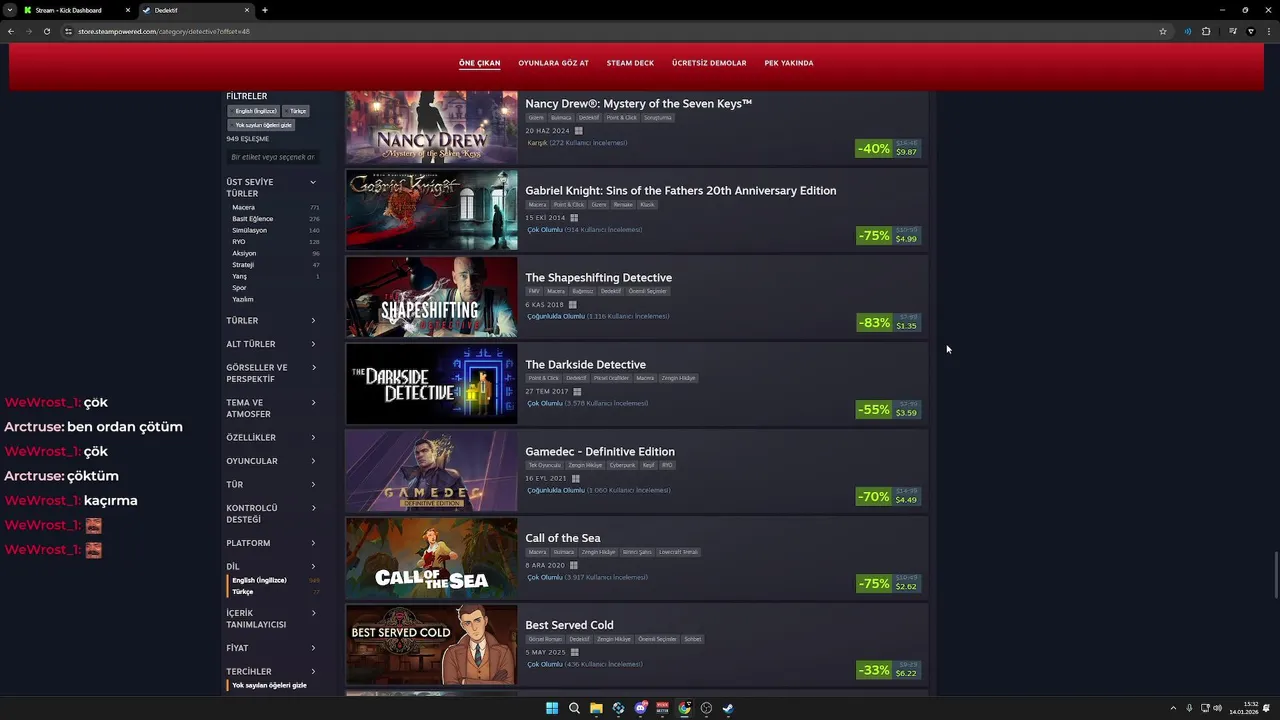Open the STEAM DECK tab
The image size is (1280, 720).
pyautogui.click(x=630, y=63)
